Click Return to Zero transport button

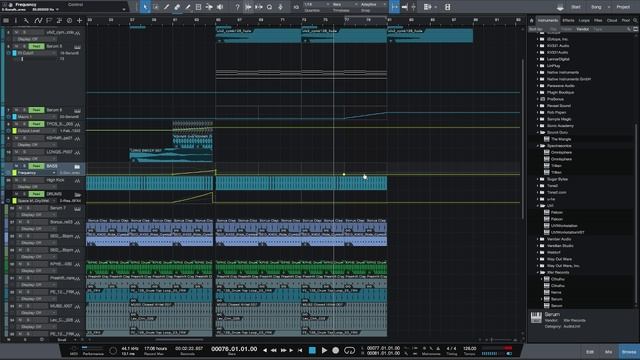click(300, 350)
